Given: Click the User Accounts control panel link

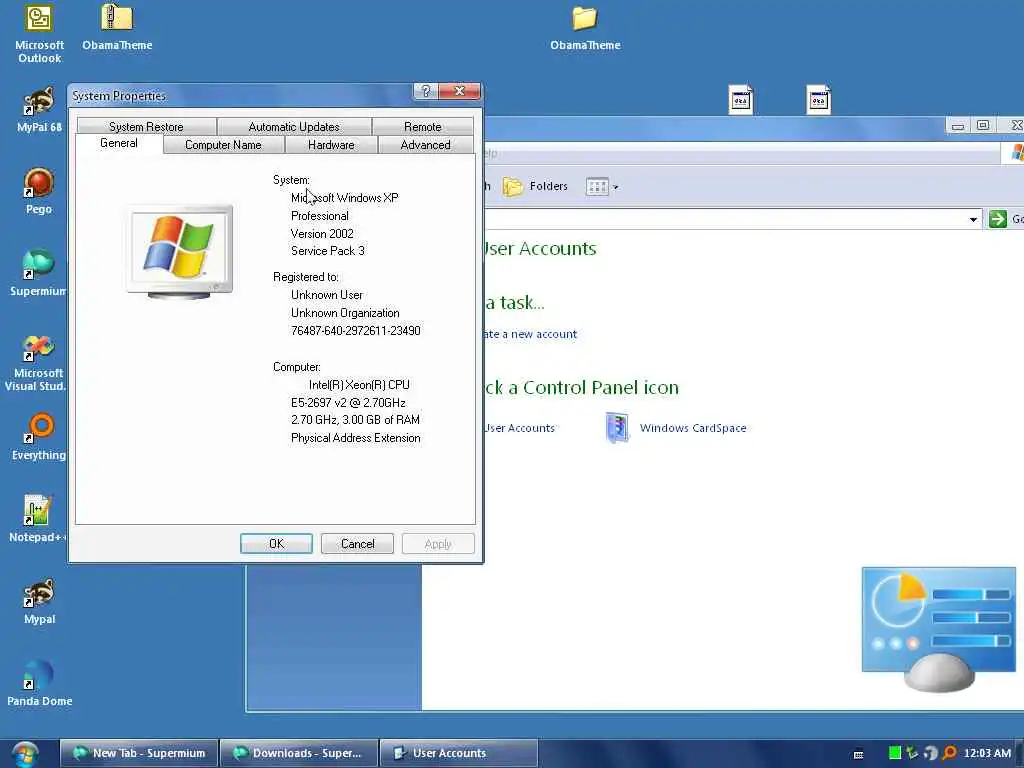Looking at the screenshot, I should pos(519,428).
